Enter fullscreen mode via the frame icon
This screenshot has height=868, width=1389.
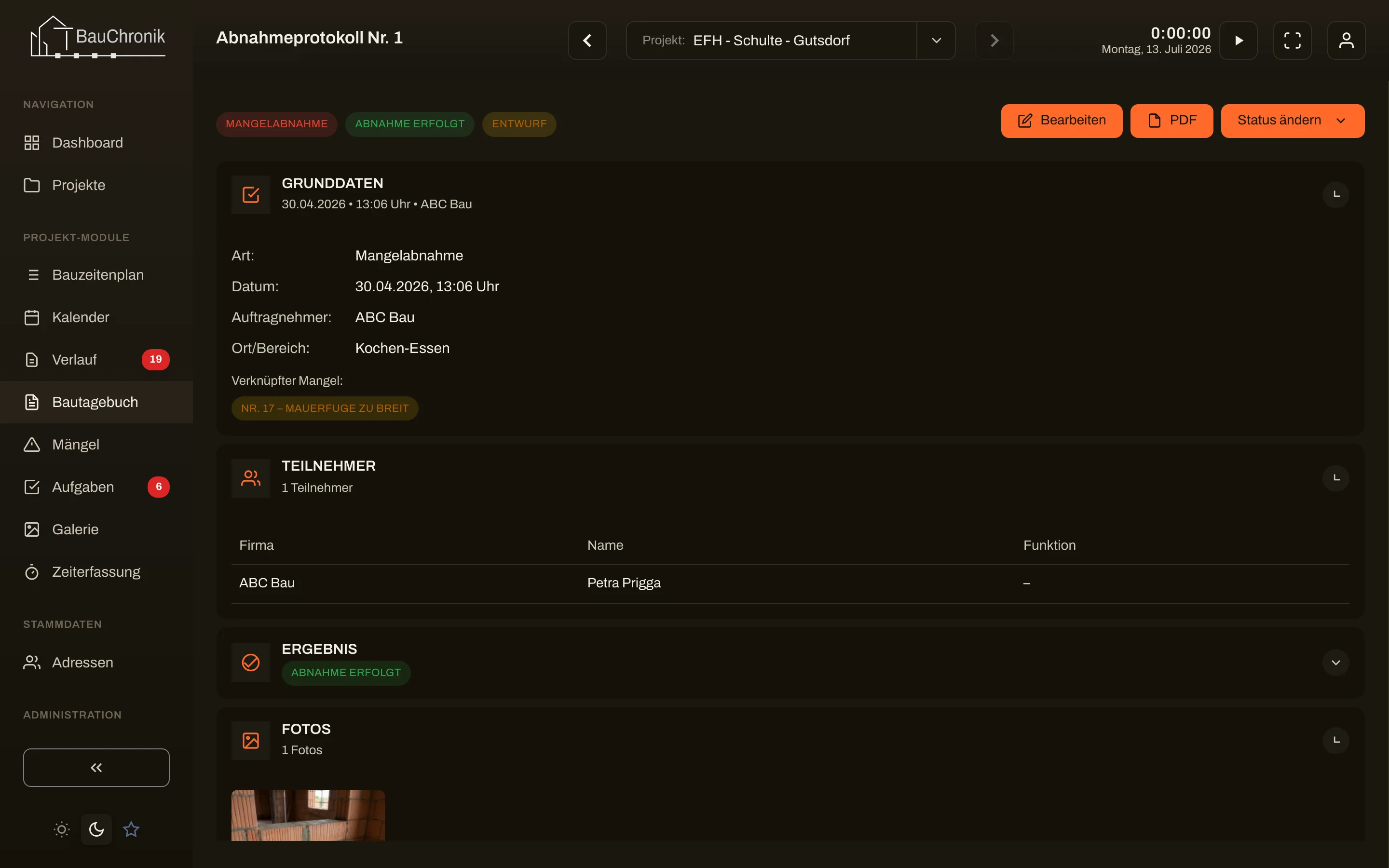pos(1292,40)
